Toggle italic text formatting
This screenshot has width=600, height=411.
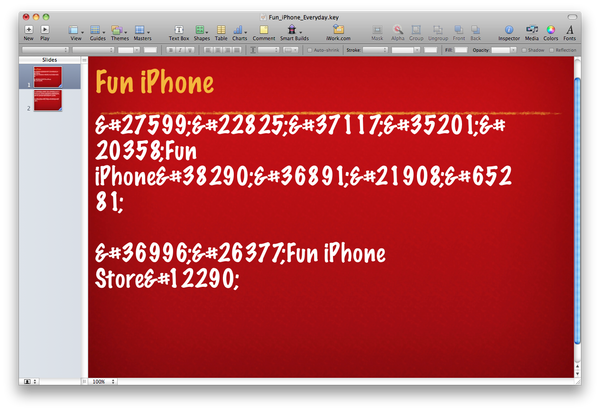pyautogui.click(x=180, y=50)
